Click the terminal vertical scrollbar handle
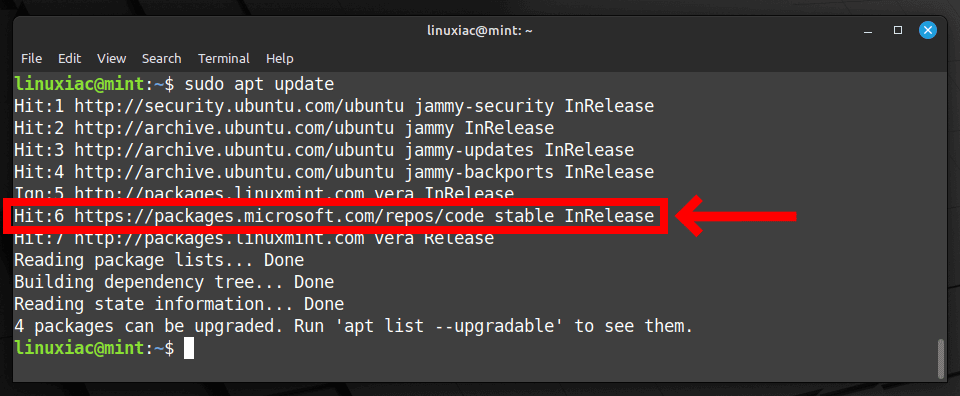The image size is (960, 396). click(x=941, y=359)
